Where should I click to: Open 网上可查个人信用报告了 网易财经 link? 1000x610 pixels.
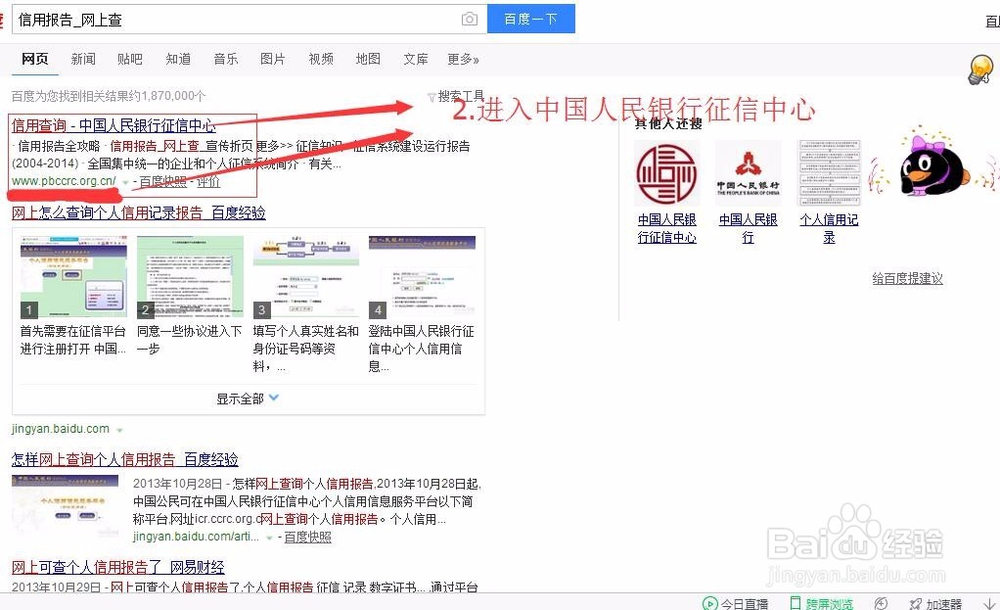tap(118, 567)
